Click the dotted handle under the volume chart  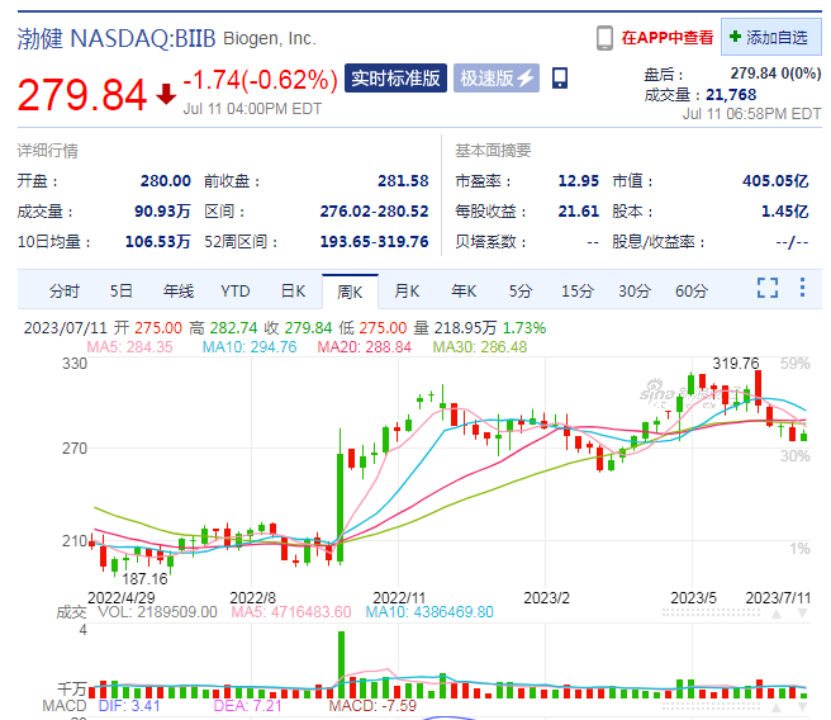[711, 706]
